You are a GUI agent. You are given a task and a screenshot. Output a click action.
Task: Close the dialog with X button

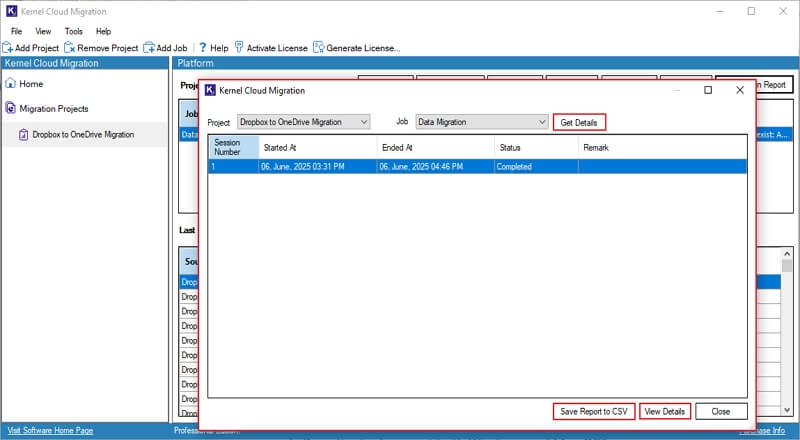pos(740,90)
